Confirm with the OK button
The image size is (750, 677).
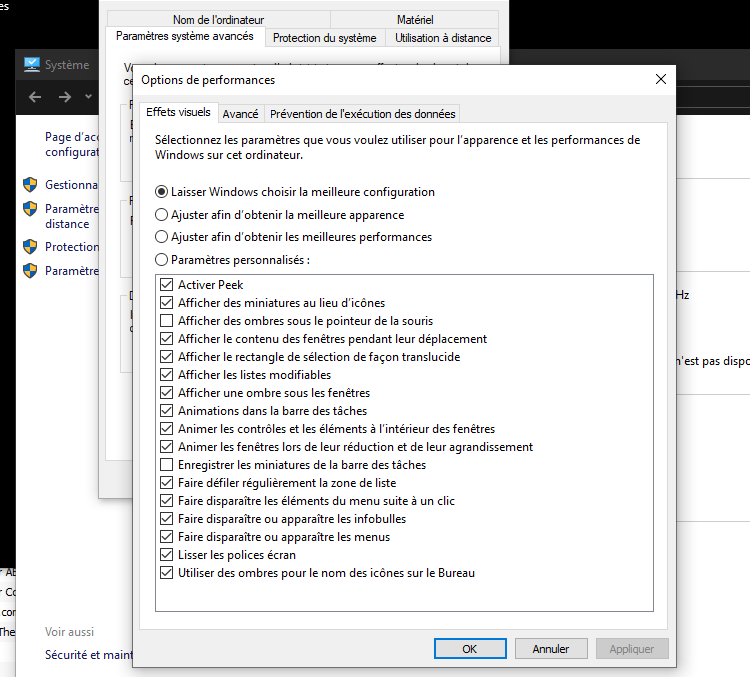(x=470, y=648)
